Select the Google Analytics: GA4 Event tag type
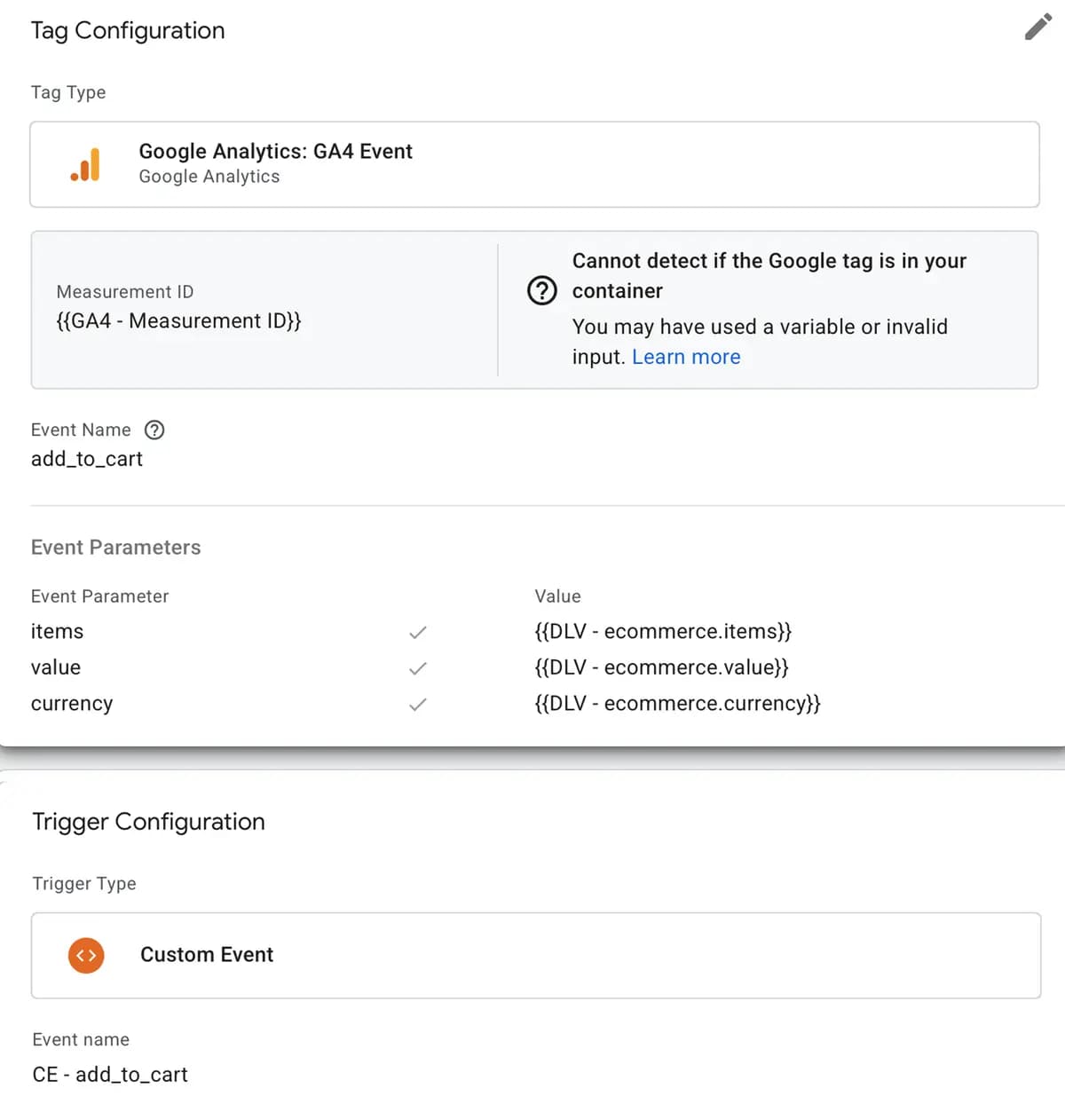Image resolution: width=1065 pixels, height=1120 pixels. coord(534,164)
